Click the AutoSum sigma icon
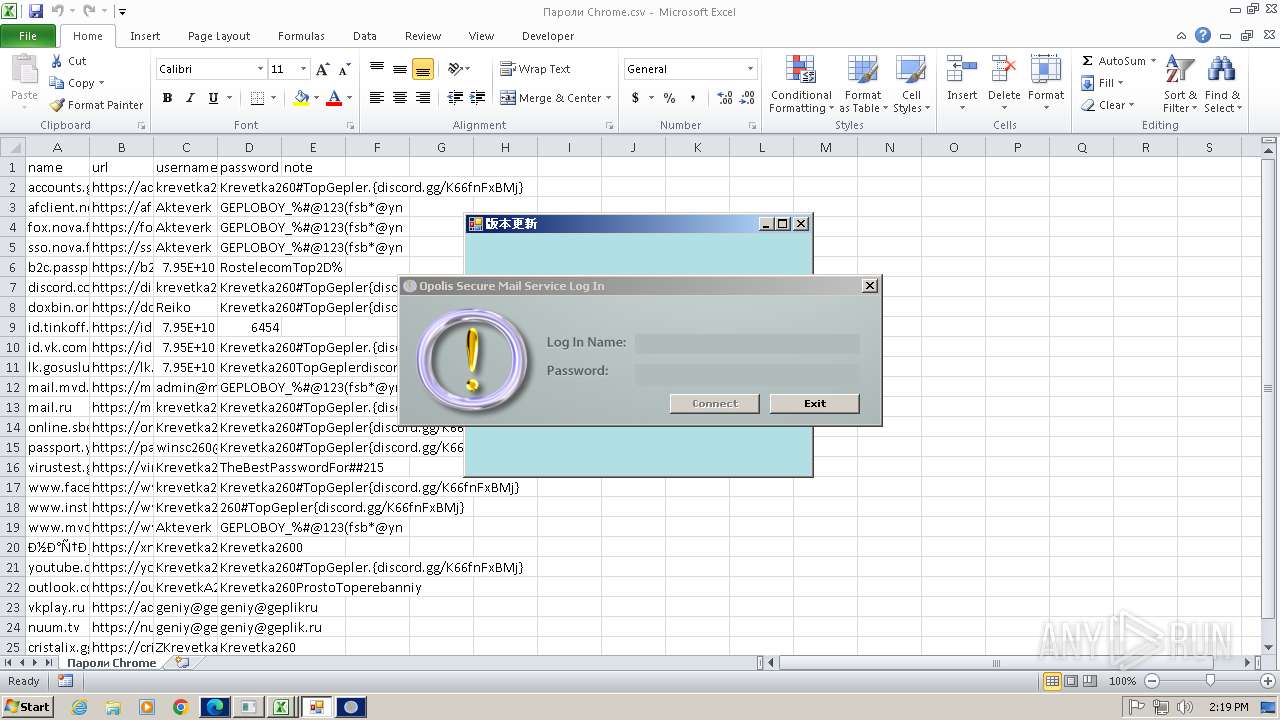This screenshot has height=720, width=1280. [x=1088, y=61]
